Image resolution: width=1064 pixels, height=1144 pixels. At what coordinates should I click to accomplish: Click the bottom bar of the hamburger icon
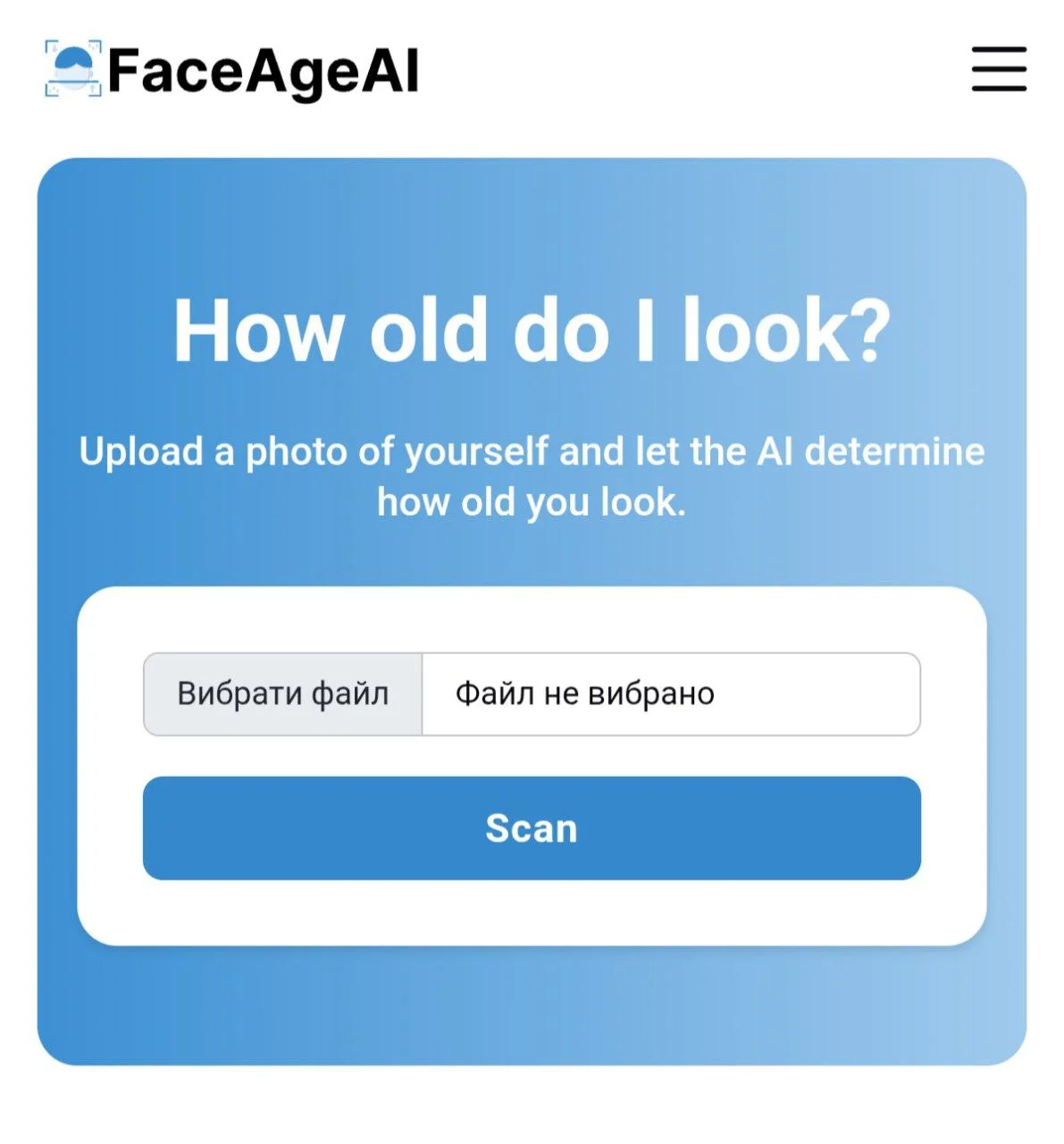[999, 88]
